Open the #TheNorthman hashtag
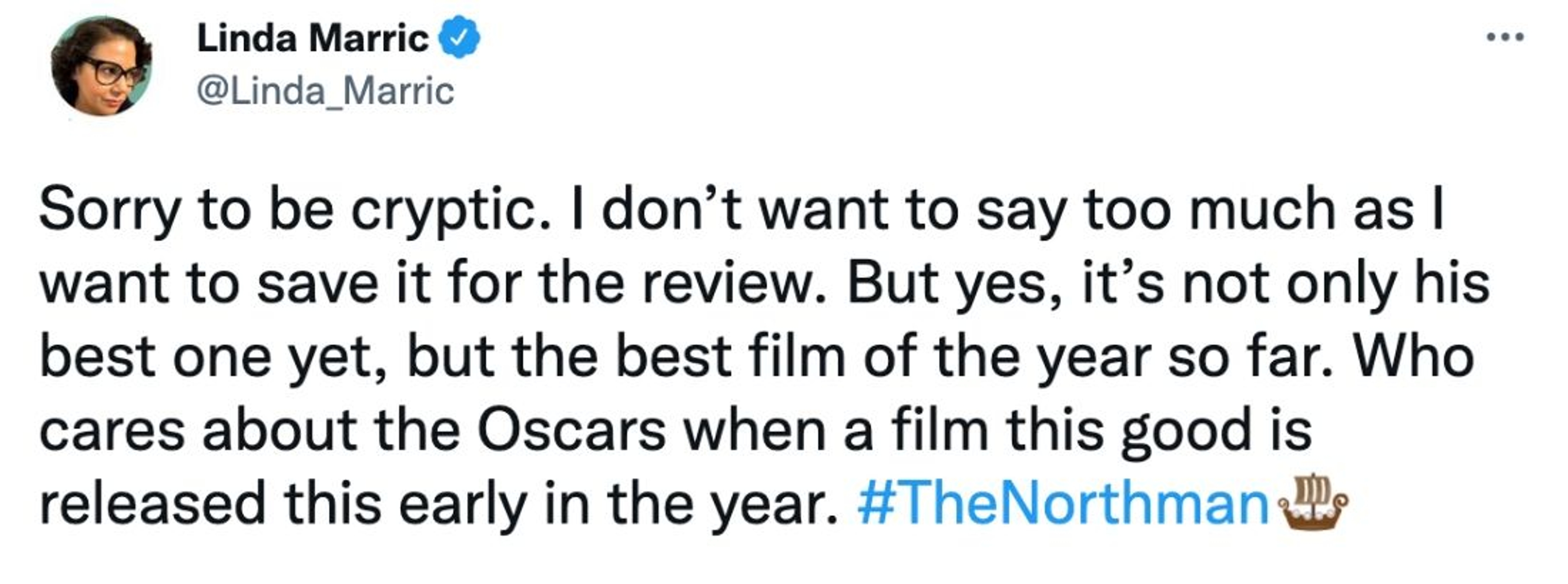The height and width of the screenshot is (584, 1568). (1062, 502)
